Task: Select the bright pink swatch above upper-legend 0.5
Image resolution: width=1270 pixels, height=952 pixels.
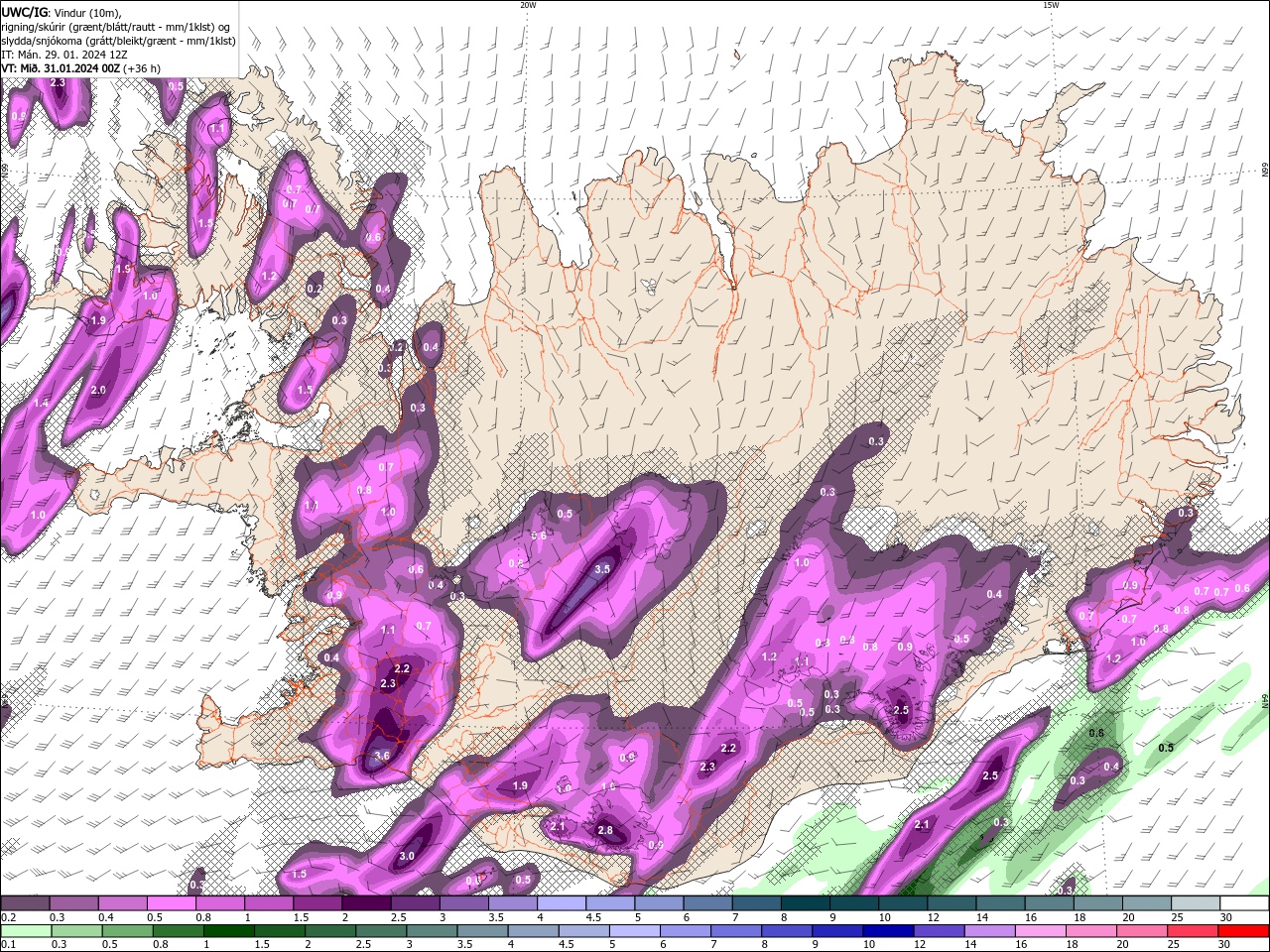Action: point(171,903)
